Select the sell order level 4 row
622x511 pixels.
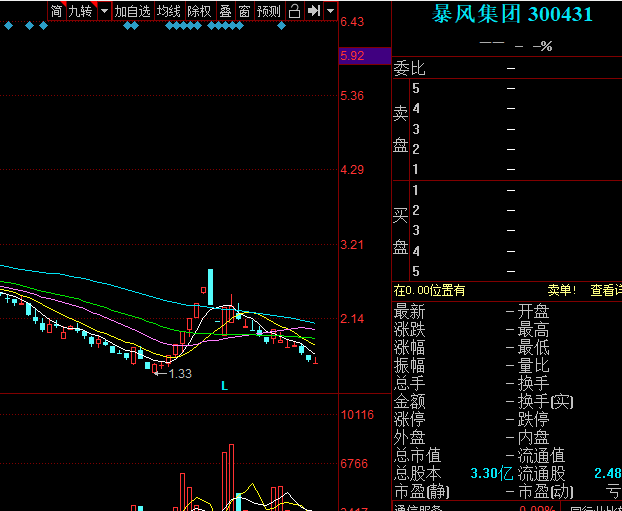(516, 108)
